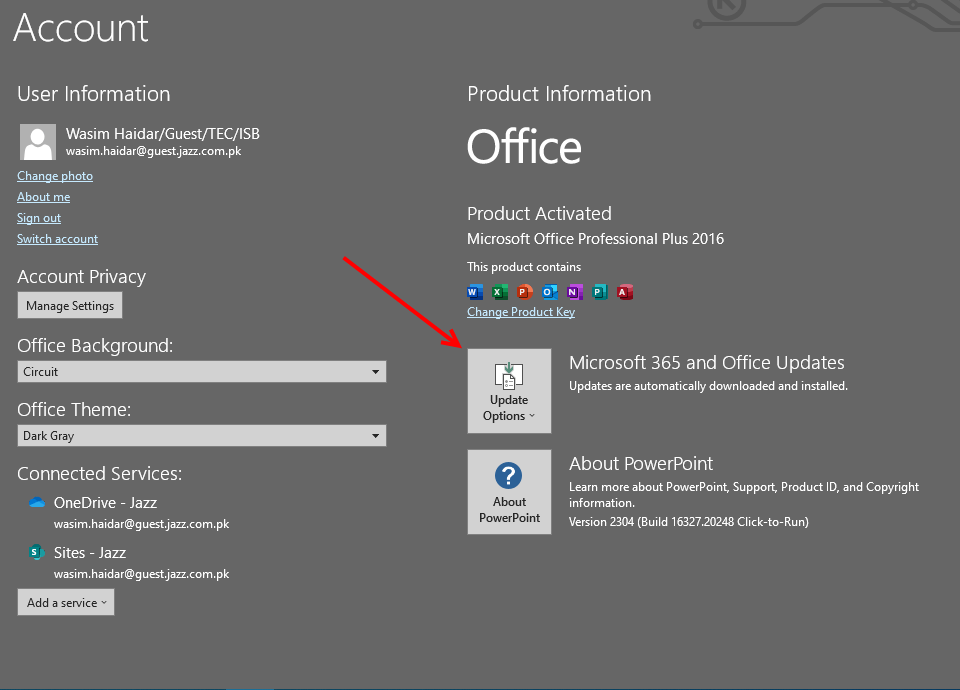Click the Sign out link
The width and height of the screenshot is (960, 690).
(39, 218)
